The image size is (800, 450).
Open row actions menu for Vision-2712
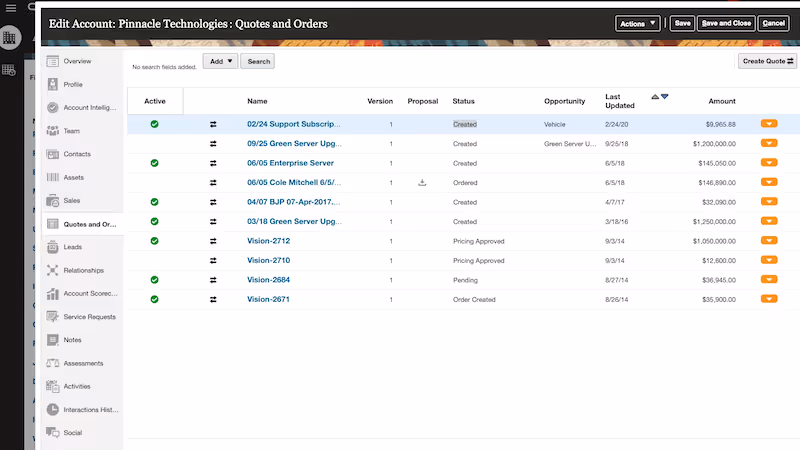(x=769, y=240)
